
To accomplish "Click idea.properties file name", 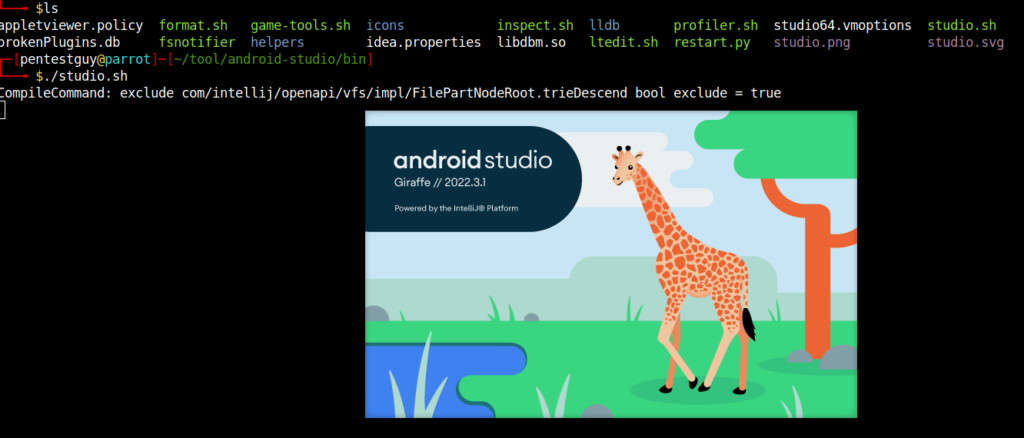I will tap(424, 43).
